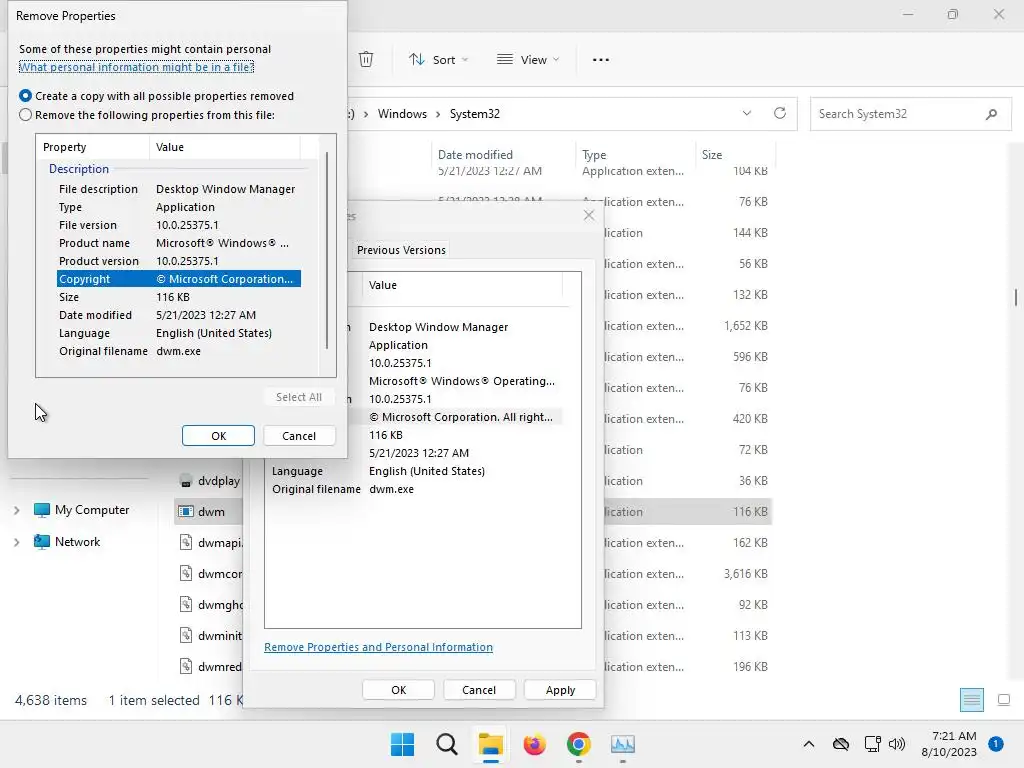Click the Select All button
The image size is (1024, 768).
[x=299, y=397]
